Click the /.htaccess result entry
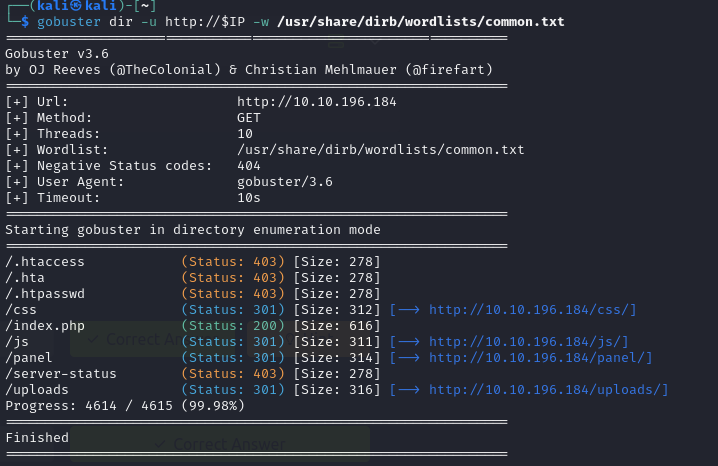 (x=44, y=262)
